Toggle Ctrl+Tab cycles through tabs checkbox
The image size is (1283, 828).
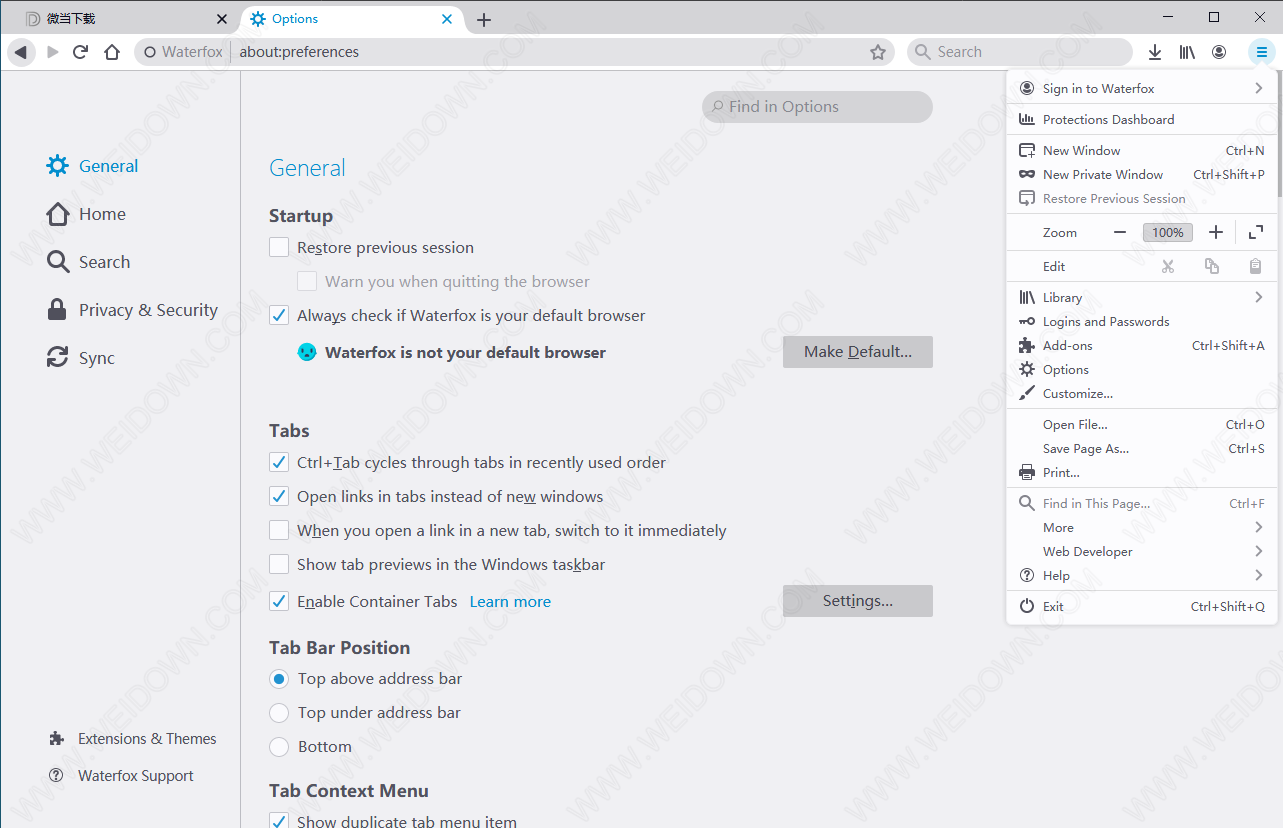click(x=279, y=463)
